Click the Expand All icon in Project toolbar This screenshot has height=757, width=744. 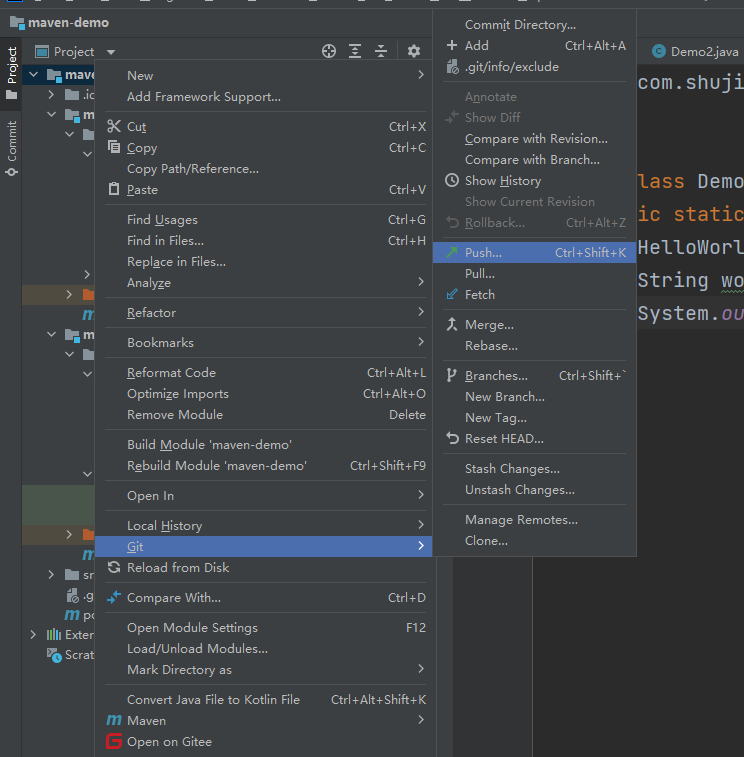[355, 51]
